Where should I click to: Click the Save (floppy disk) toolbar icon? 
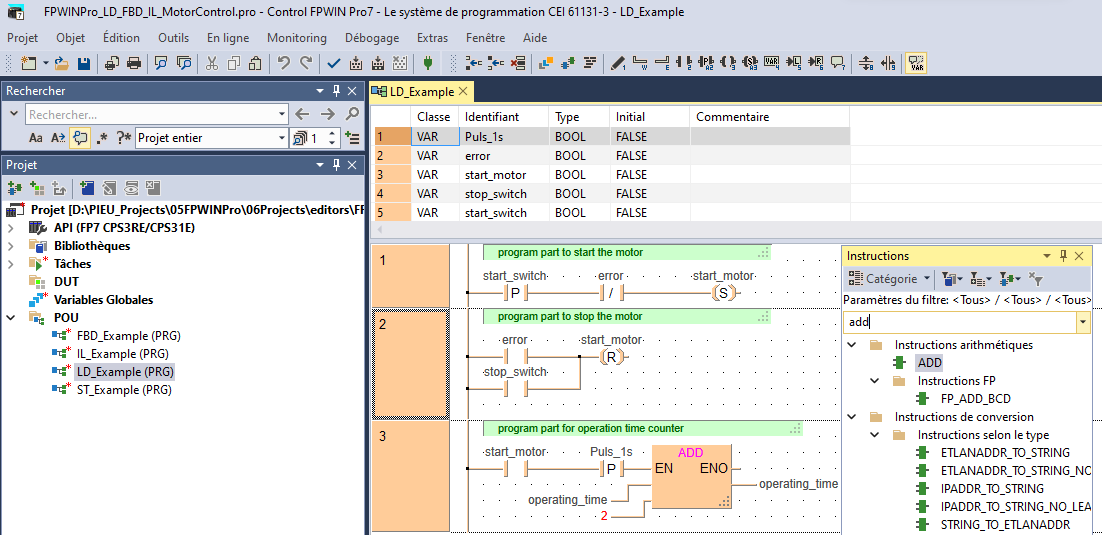84,63
